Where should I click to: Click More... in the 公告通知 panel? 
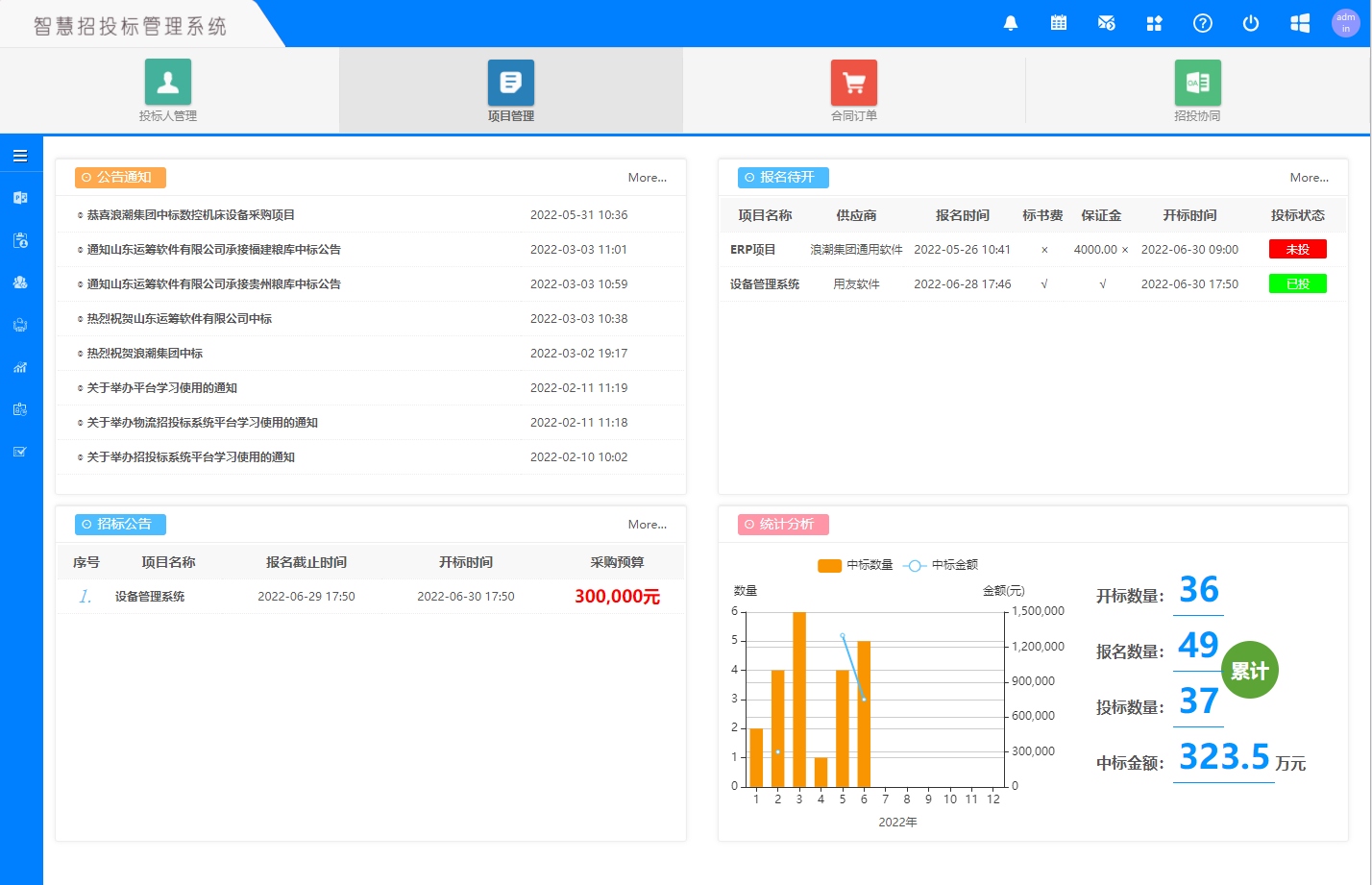648,178
